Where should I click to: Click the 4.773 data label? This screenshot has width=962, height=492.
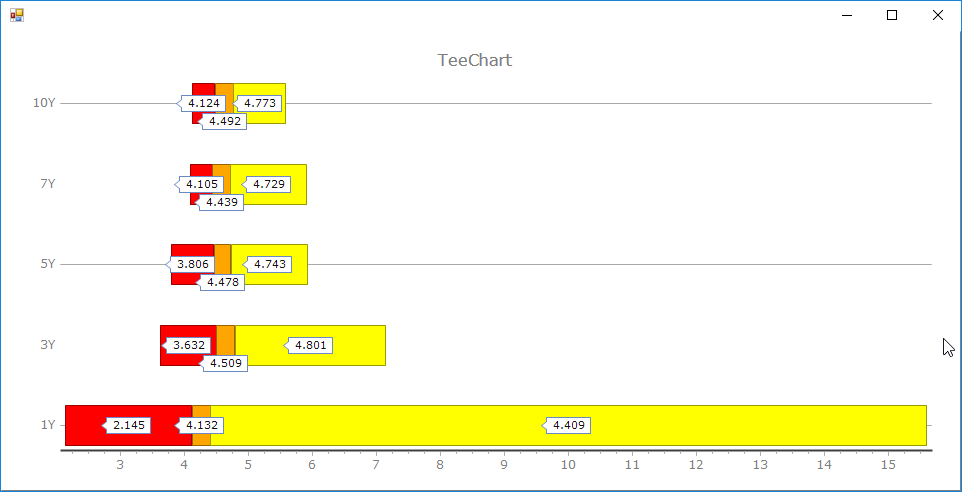pos(260,103)
